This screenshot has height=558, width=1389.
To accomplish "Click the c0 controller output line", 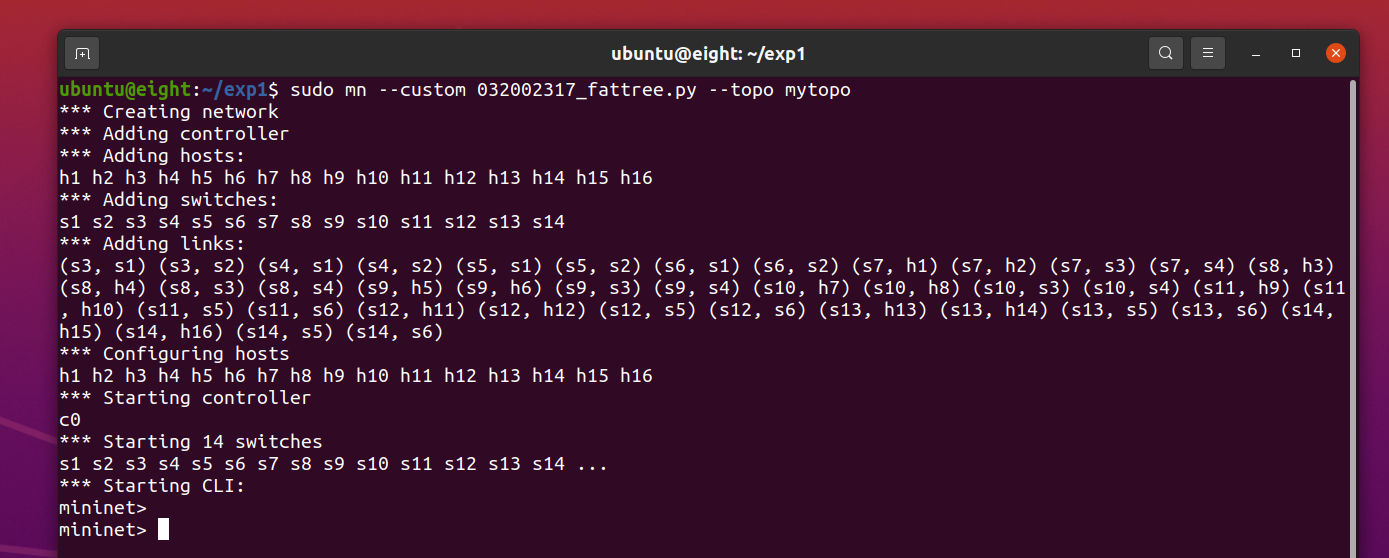I will [x=70, y=420].
